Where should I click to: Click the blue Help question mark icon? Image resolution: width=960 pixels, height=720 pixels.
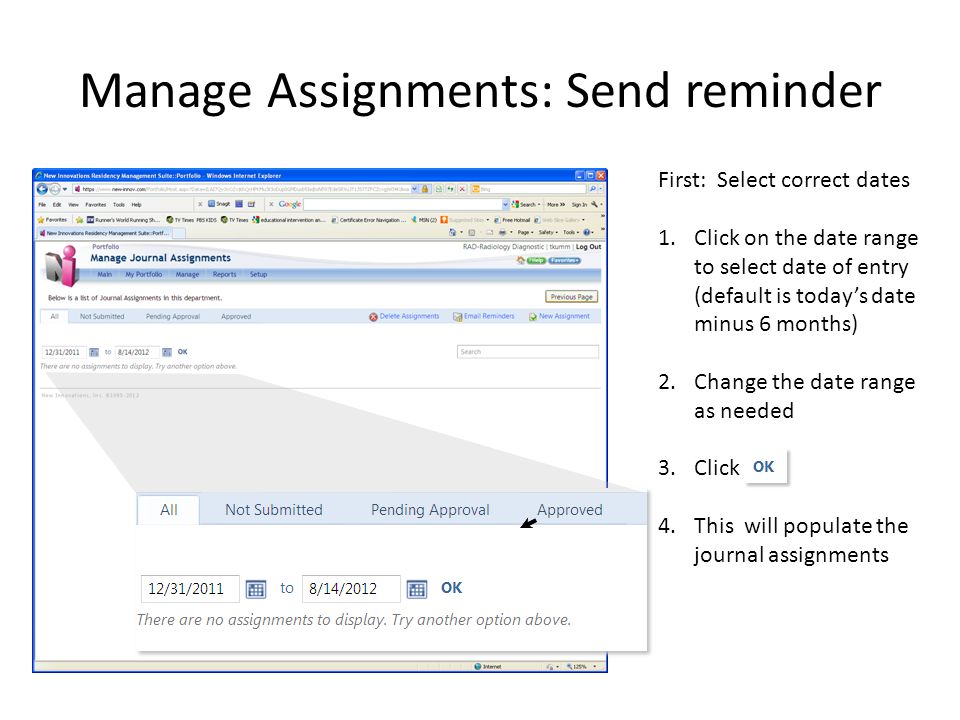tap(587, 233)
